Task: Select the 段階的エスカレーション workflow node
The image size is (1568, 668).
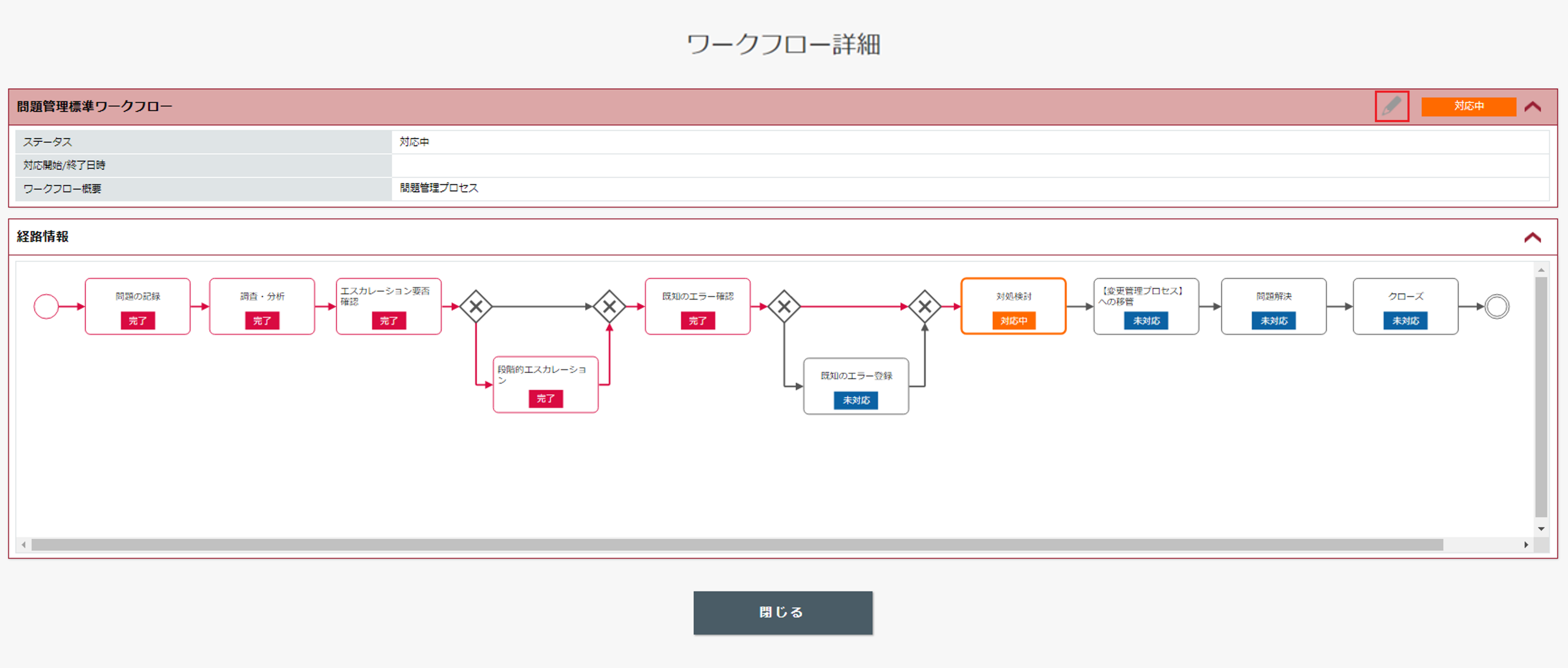Action: click(545, 384)
